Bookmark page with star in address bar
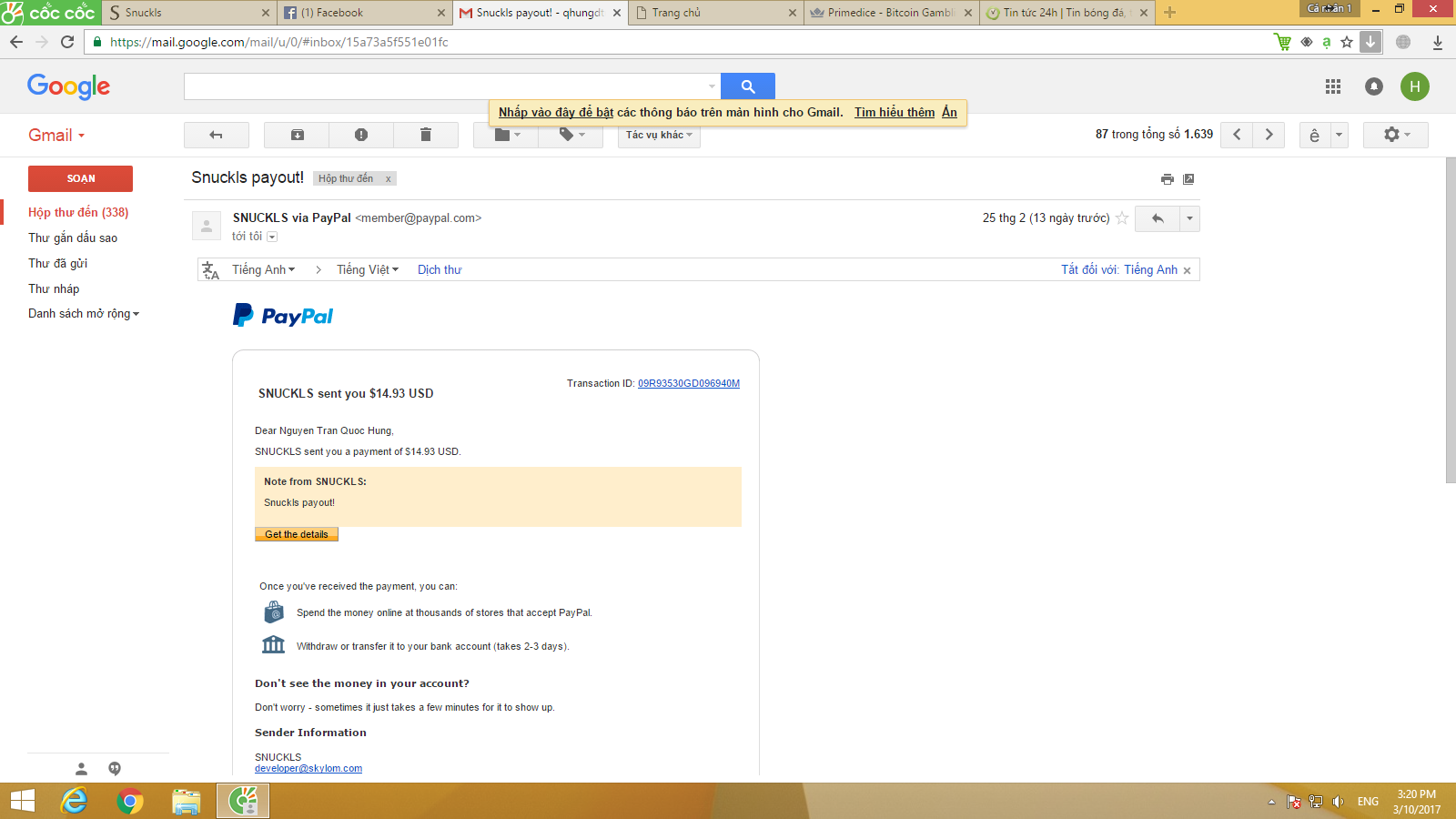This screenshot has height=819, width=1456. pyautogui.click(x=1347, y=42)
